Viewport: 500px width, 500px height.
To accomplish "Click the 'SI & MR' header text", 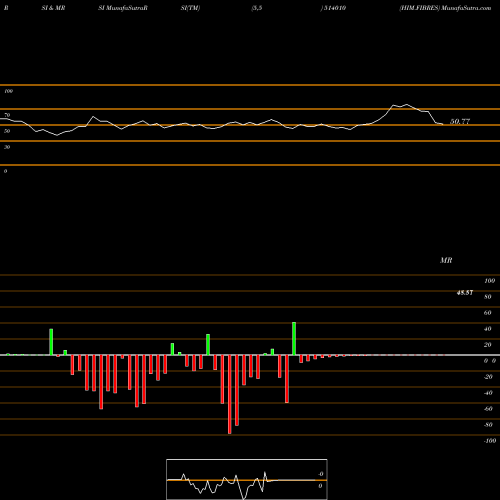I will (53, 8).
